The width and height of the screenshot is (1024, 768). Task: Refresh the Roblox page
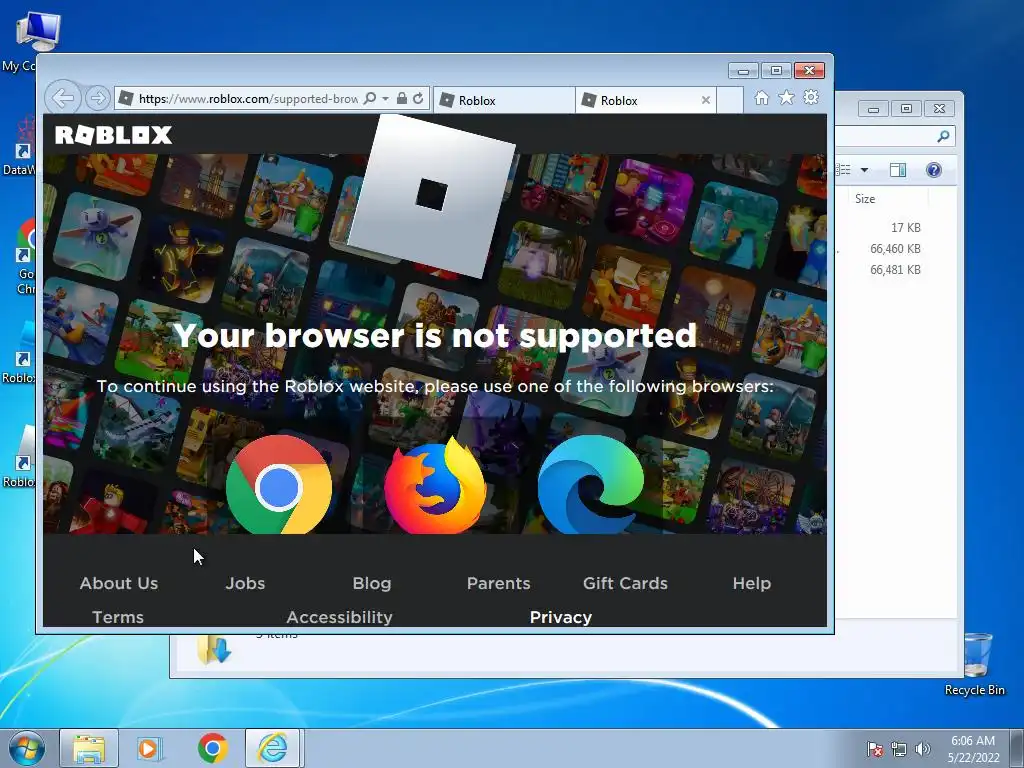click(418, 99)
